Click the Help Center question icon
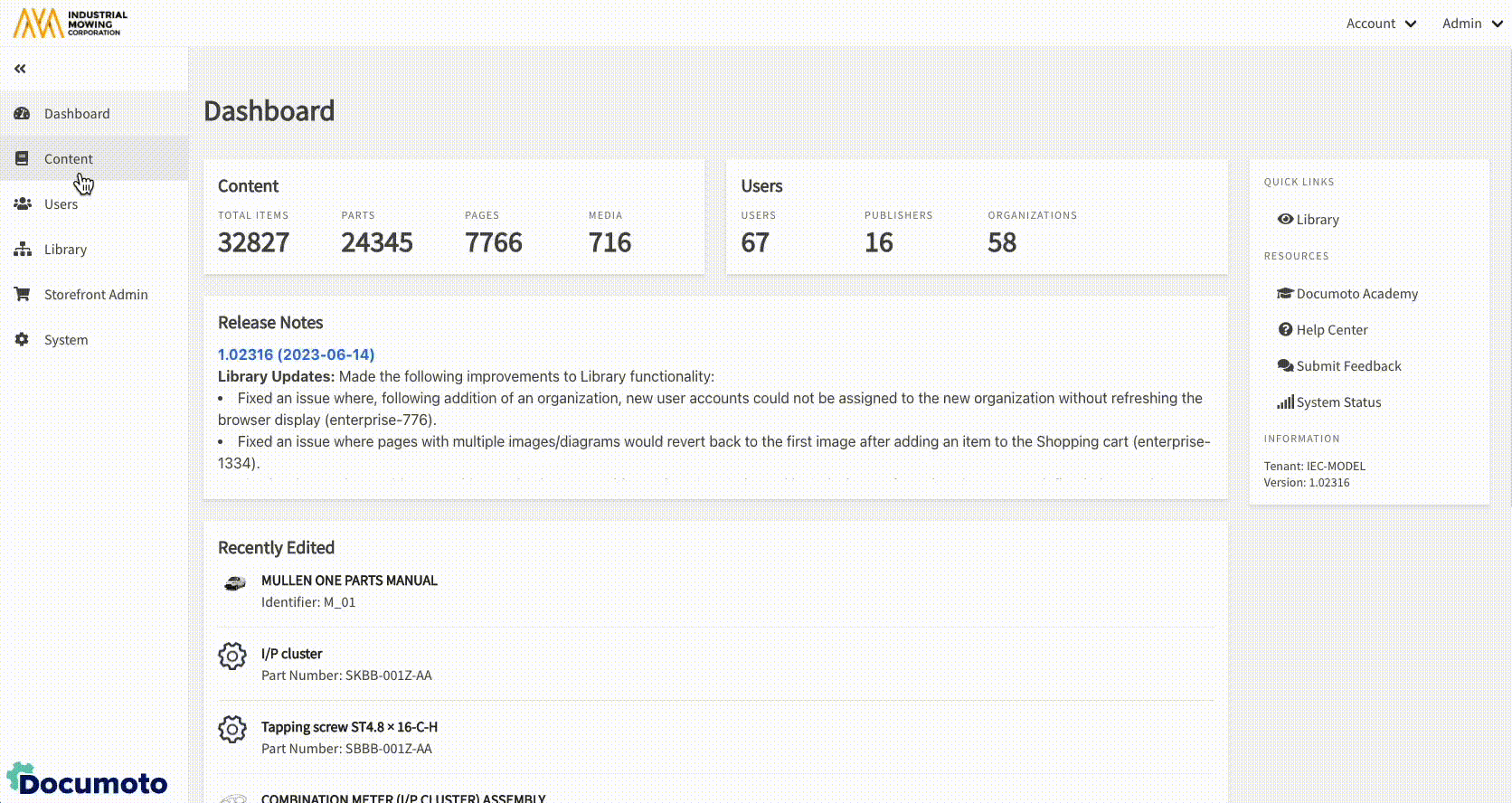The height and width of the screenshot is (803, 1512). [1285, 330]
